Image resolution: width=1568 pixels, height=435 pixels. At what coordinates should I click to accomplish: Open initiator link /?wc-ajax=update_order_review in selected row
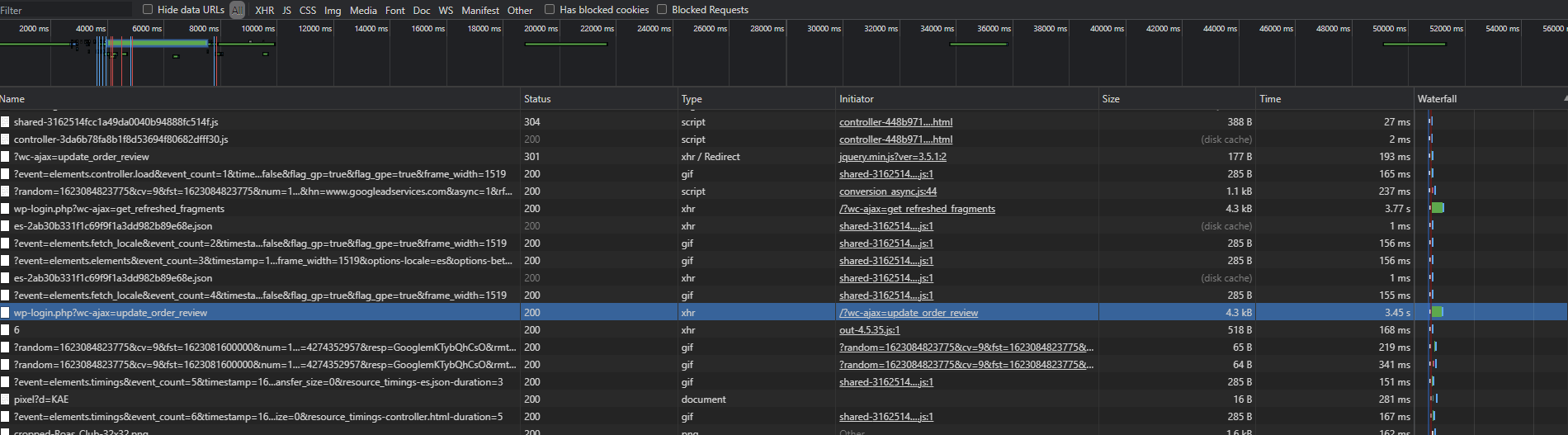click(x=909, y=313)
